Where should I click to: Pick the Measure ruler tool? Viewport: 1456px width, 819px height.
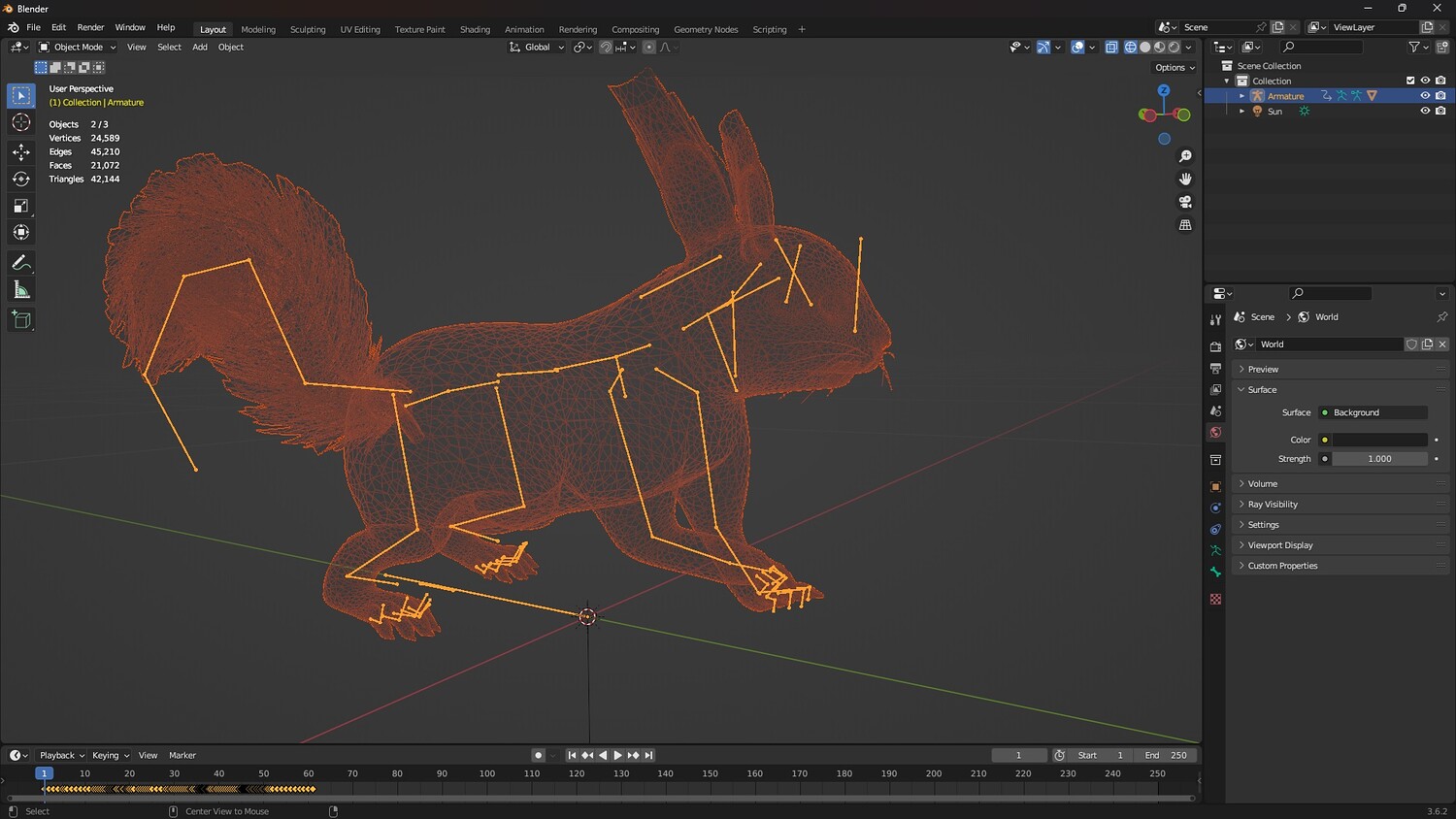point(20,290)
